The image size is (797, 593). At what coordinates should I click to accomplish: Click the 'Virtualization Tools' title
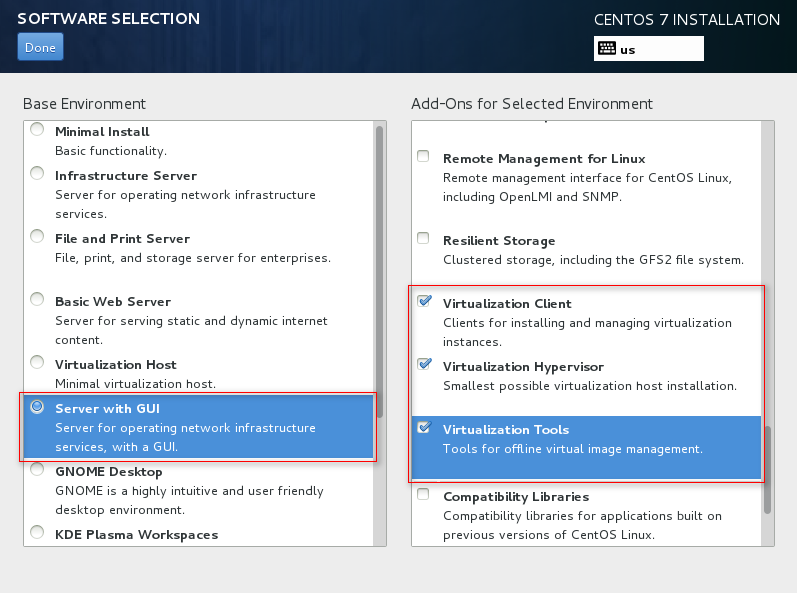click(x=506, y=430)
